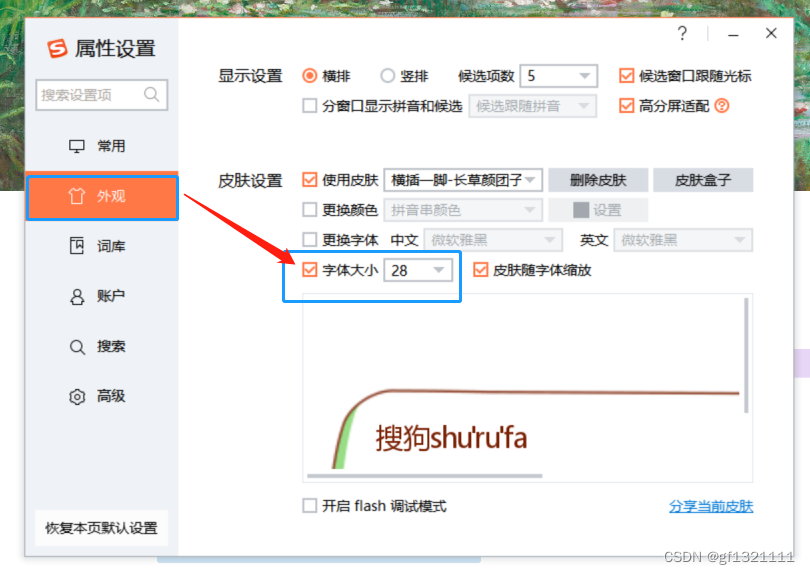810x574 pixels.
Task: Enable 开启 flash 调试模式 checkbox
Action: pyautogui.click(x=309, y=505)
